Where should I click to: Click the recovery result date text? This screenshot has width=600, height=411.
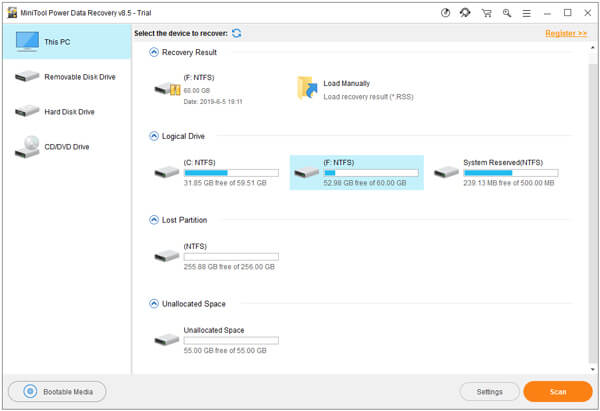pos(213,102)
